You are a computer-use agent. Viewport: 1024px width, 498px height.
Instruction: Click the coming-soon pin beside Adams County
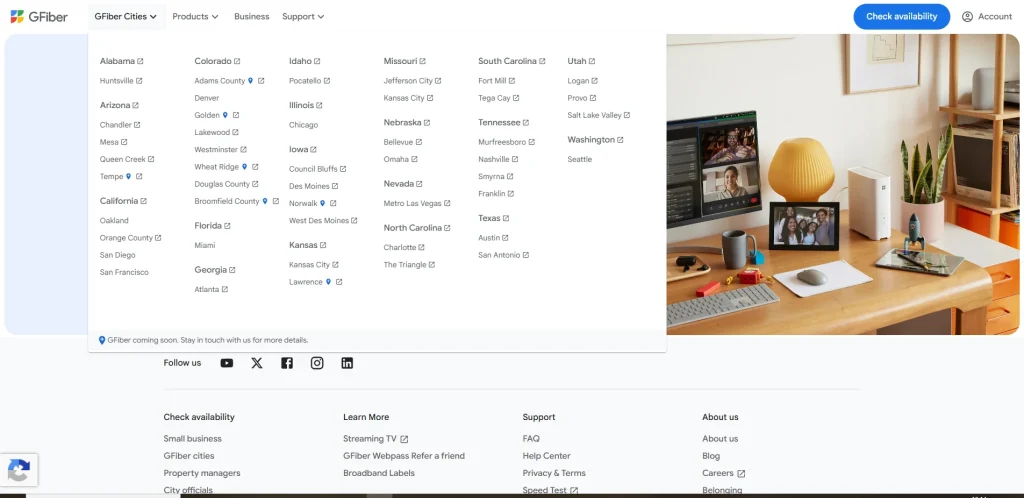(250, 81)
